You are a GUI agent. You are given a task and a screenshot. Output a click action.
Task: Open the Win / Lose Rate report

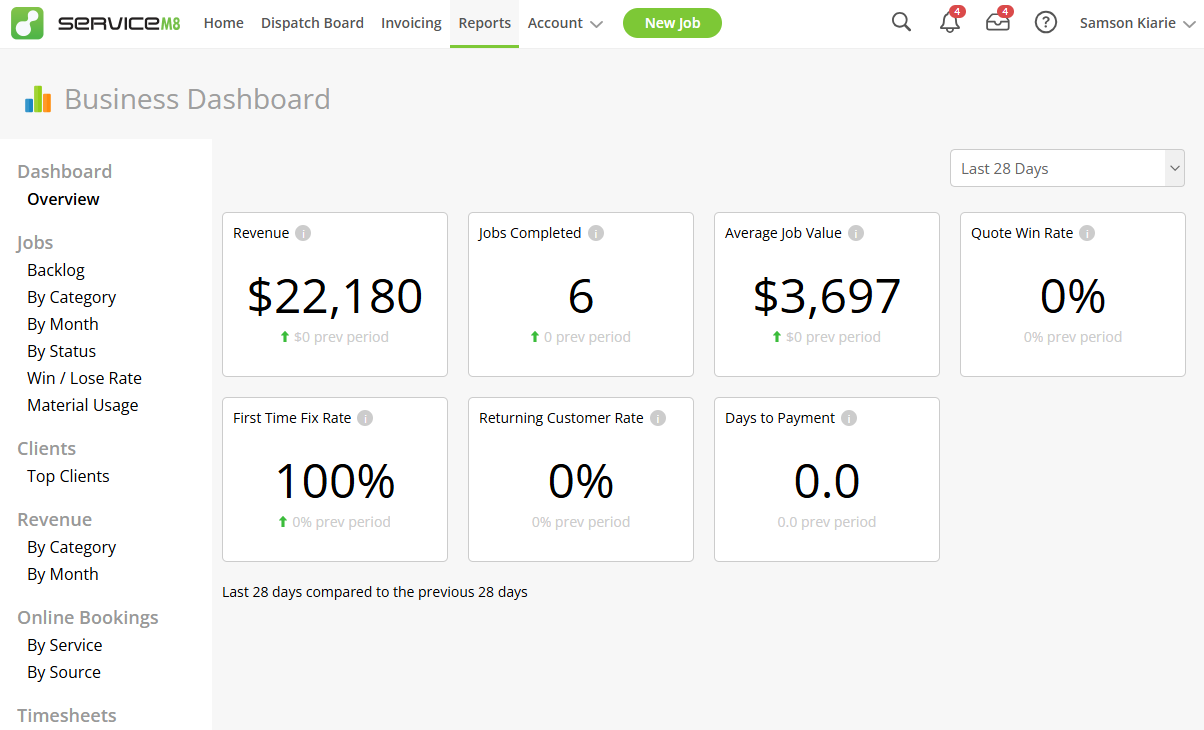[x=84, y=378]
